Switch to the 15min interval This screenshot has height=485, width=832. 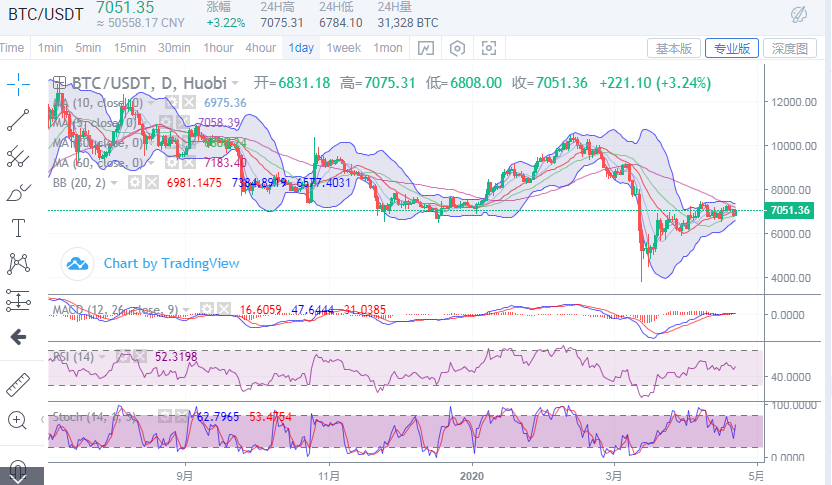[x=129, y=48]
